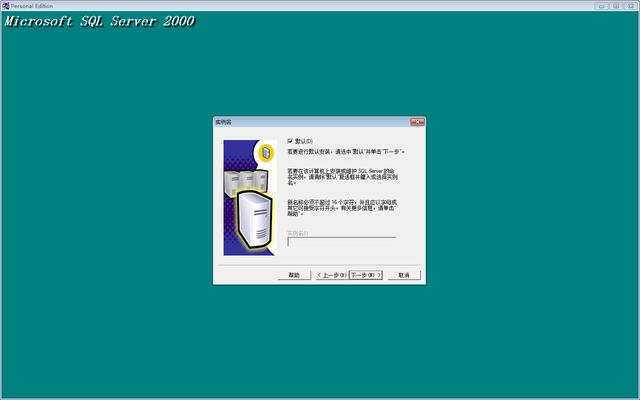The width and height of the screenshot is (640, 400).
Task: Click the 'Microsoft SQL Server 2000' heading
Action: click(x=100, y=21)
